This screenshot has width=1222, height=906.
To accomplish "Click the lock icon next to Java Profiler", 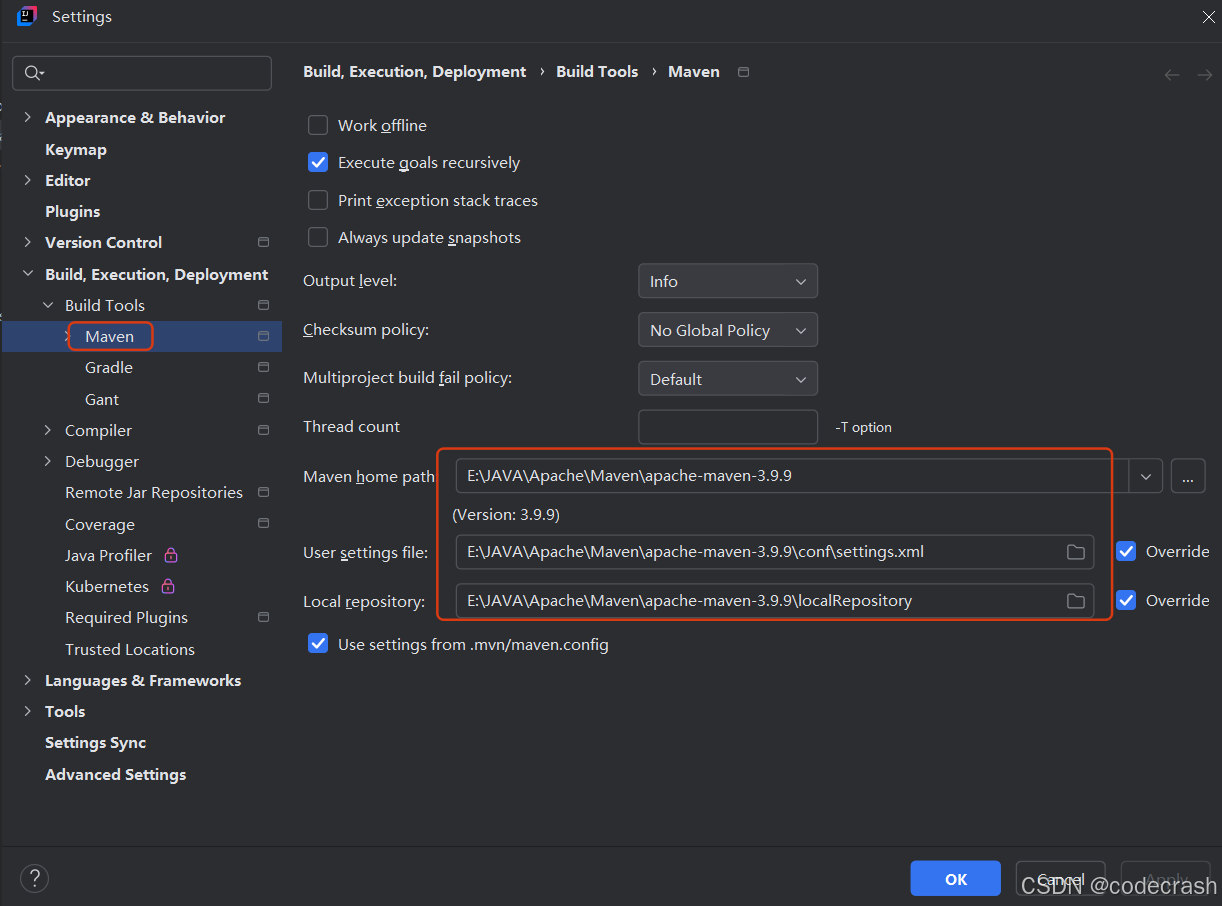I will click(171, 555).
